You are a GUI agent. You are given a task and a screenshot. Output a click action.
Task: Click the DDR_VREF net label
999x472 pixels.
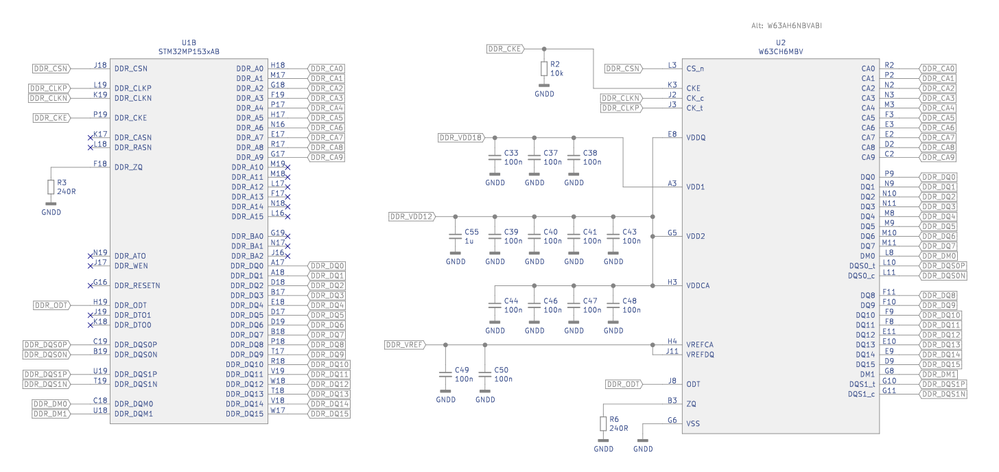(x=405, y=345)
